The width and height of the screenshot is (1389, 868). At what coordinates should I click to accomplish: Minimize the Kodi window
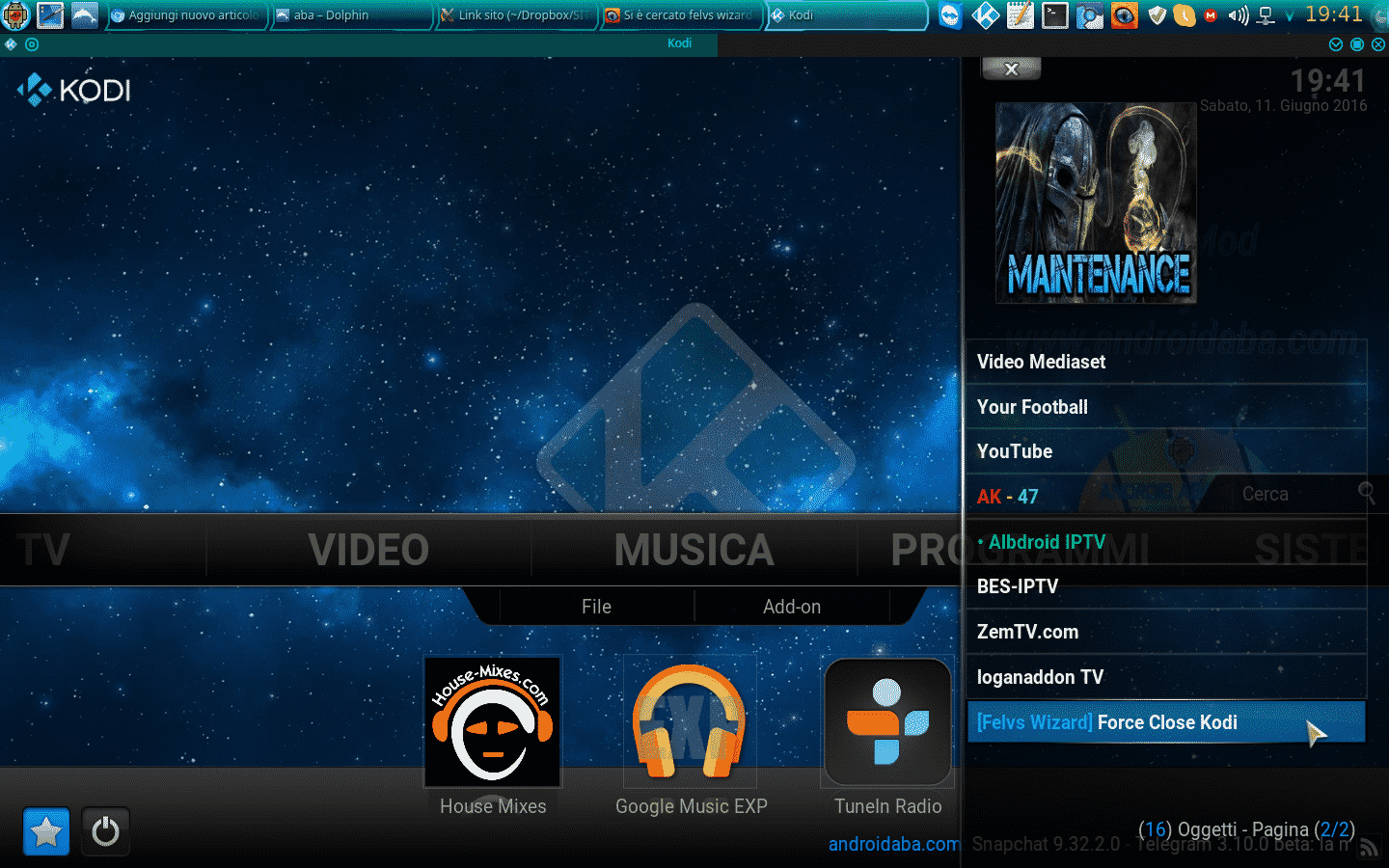coord(1336,44)
